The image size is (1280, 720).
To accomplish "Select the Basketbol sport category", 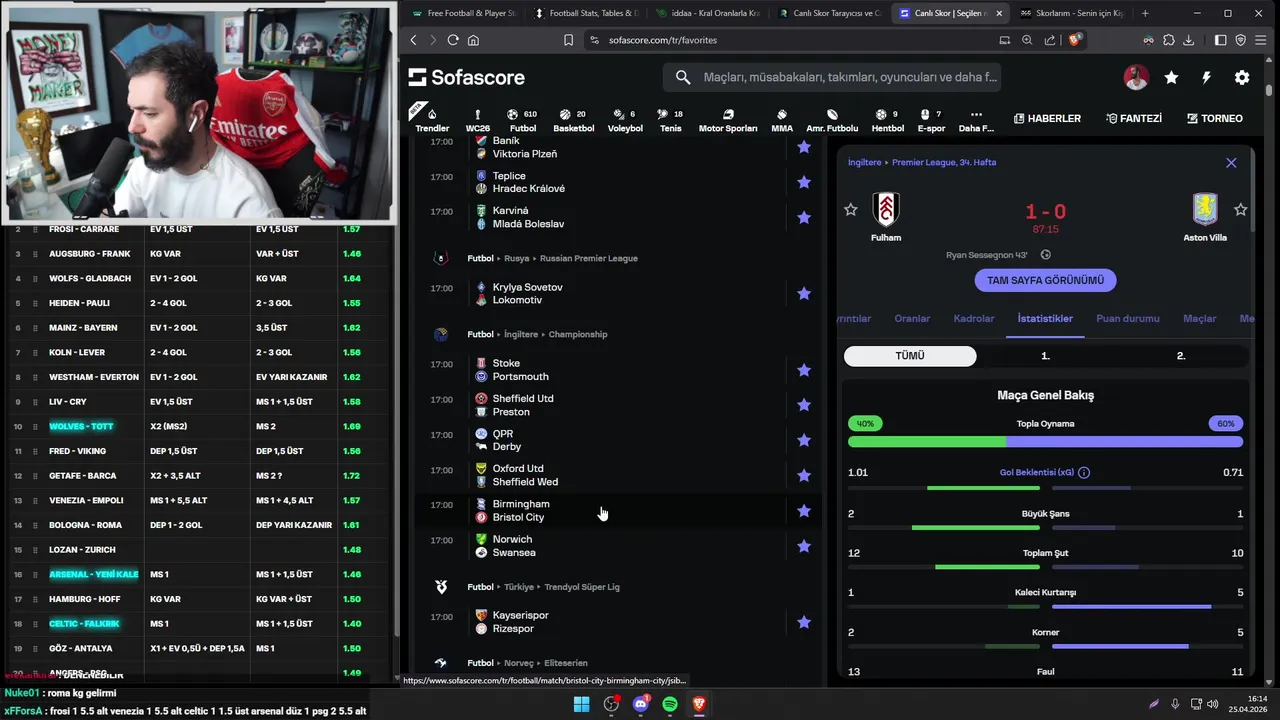I will point(574,120).
